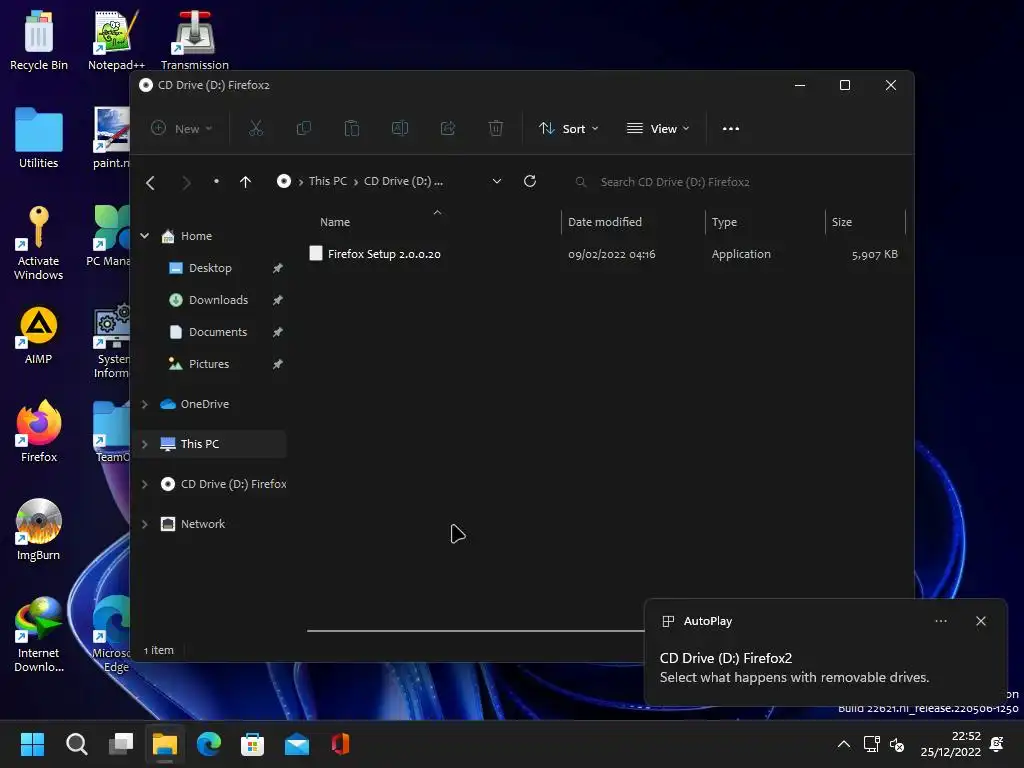Launch AIMP from the desktop
The width and height of the screenshot is (1024, 768).
click(x=39, y=335)
